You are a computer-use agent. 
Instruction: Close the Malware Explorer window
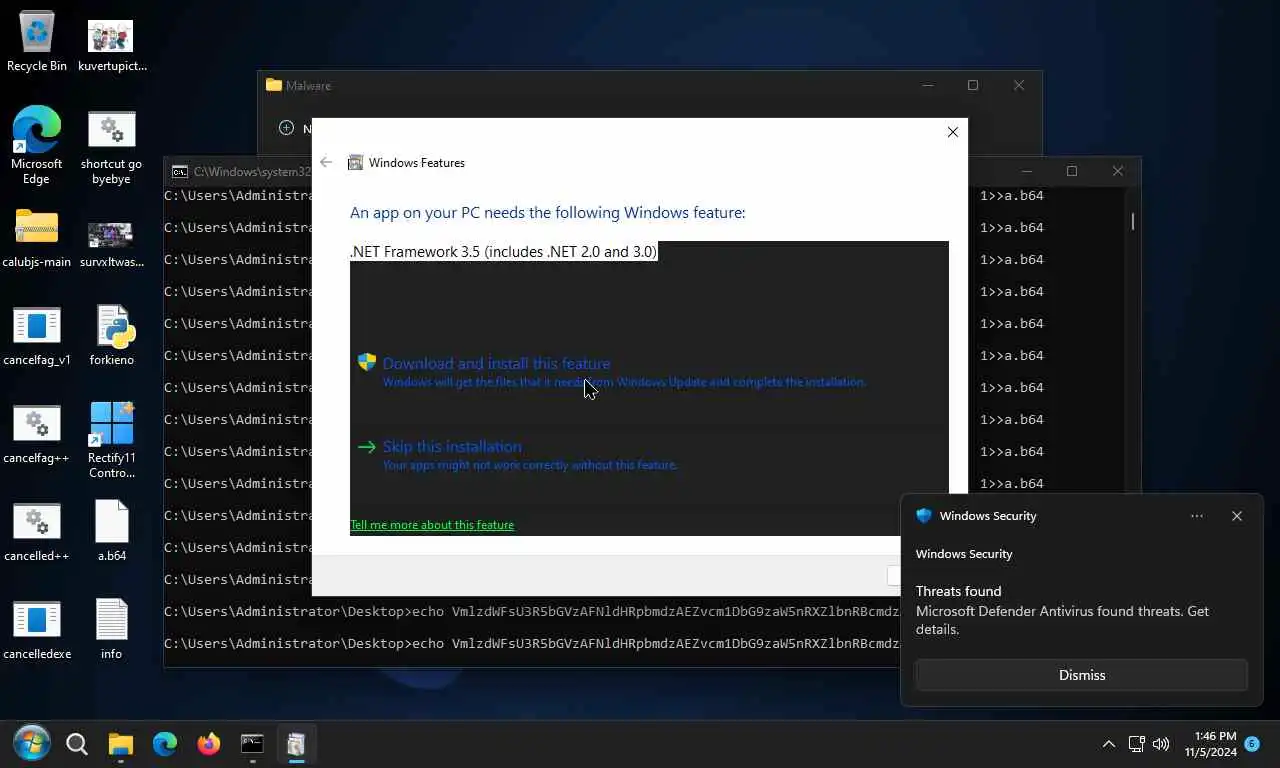point(1019,86)
